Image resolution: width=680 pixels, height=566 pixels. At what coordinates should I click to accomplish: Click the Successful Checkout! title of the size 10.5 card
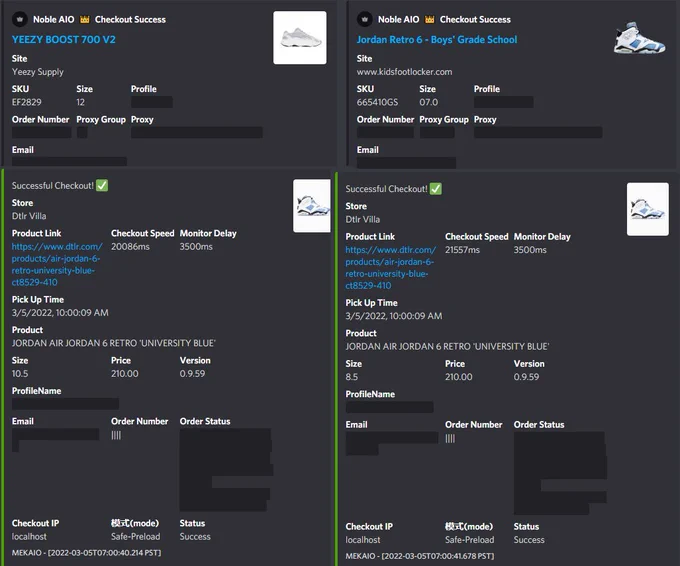tap(53, 186)
